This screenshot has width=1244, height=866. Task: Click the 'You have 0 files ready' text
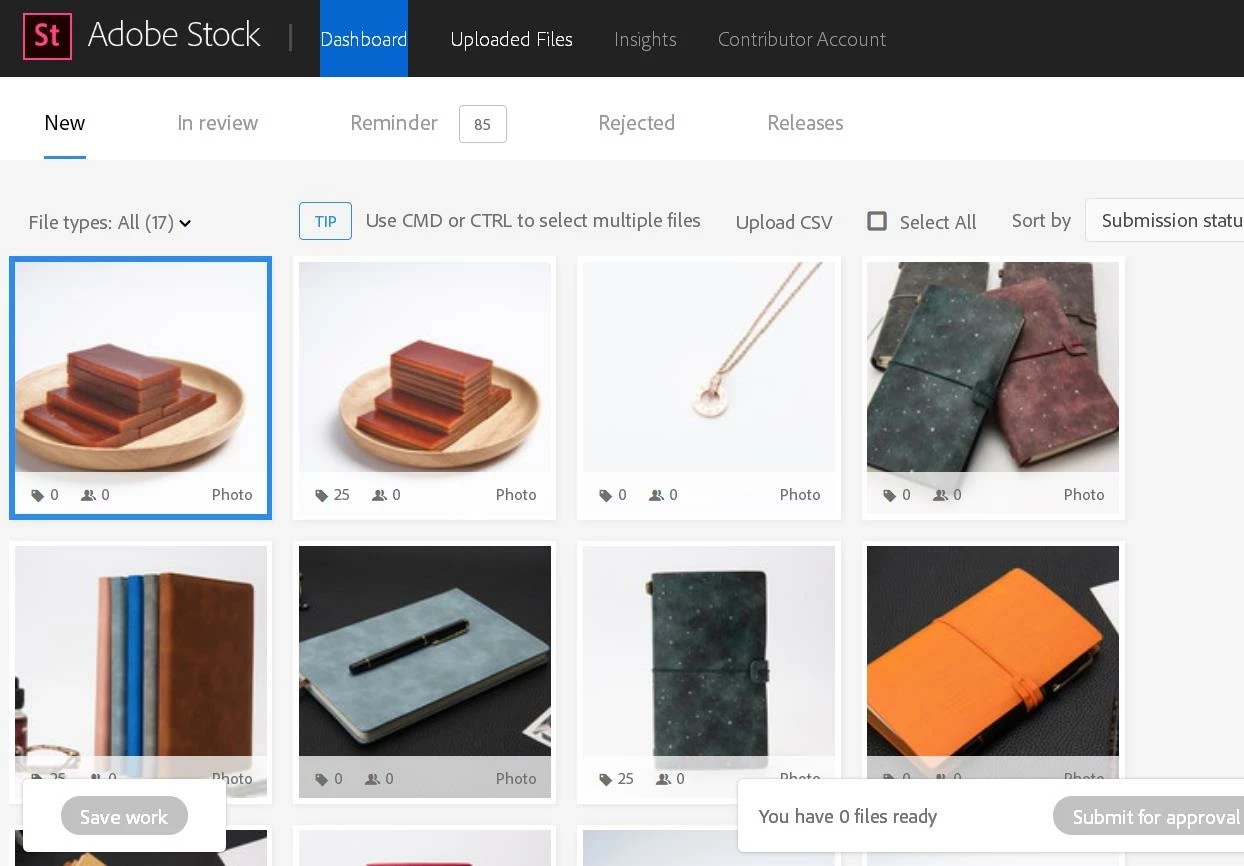[848, 817]
